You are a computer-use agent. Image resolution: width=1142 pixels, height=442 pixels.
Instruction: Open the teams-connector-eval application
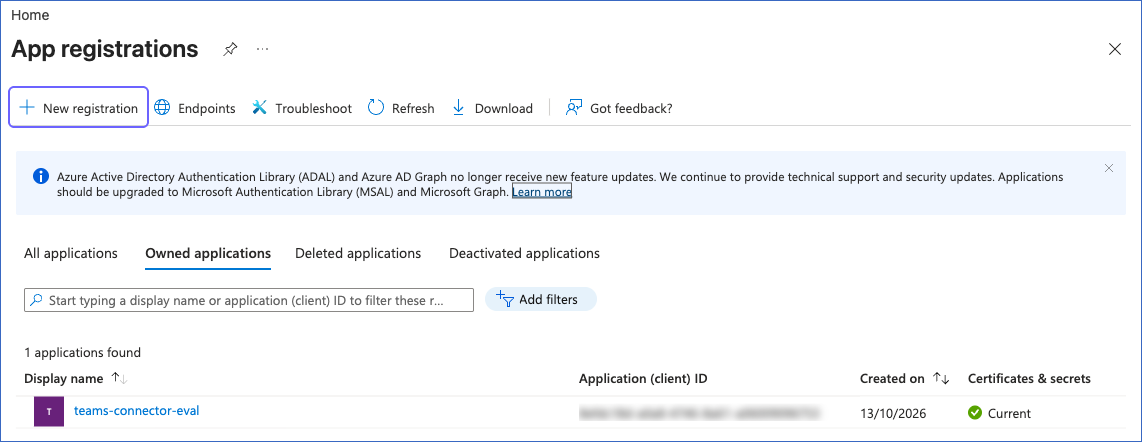pyautogui.click(x=137, y=411)
